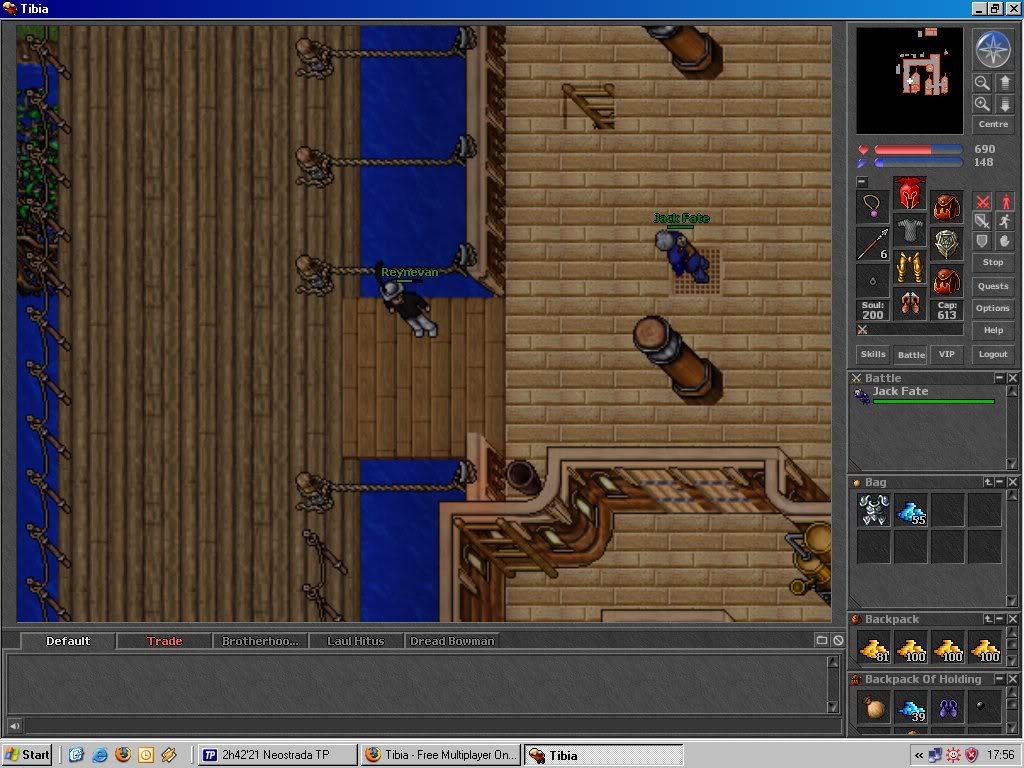
Task: Minimize the Battle panel
Action: (999, 377)
